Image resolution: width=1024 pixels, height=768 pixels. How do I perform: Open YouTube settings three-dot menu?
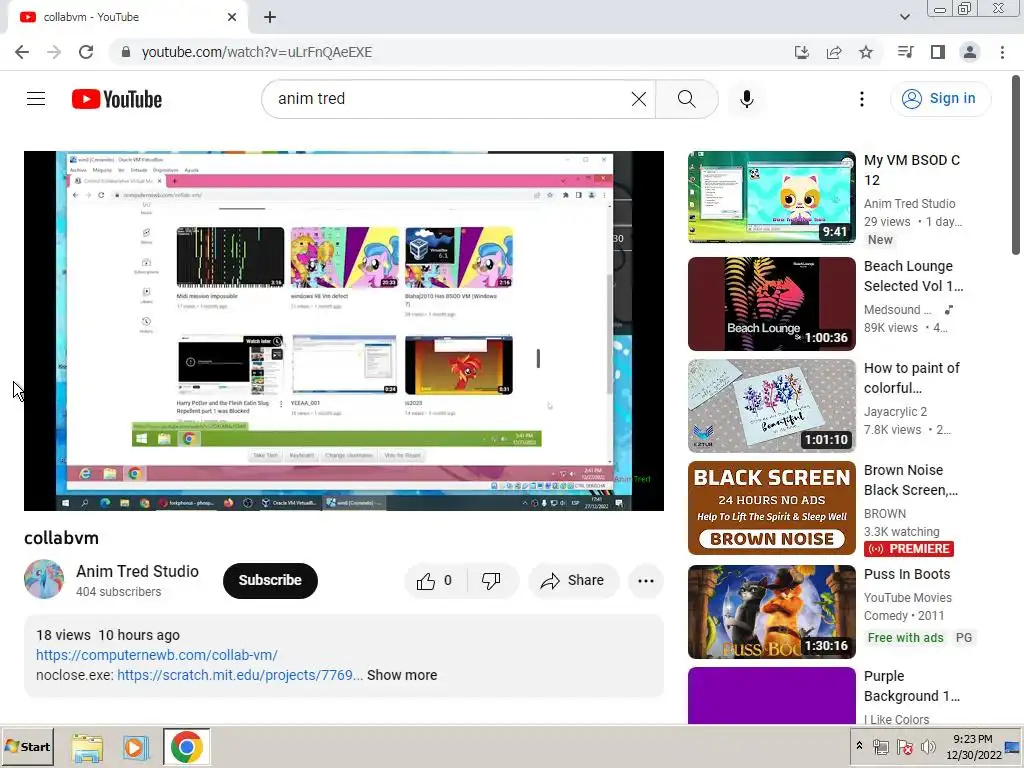(861, 99)
